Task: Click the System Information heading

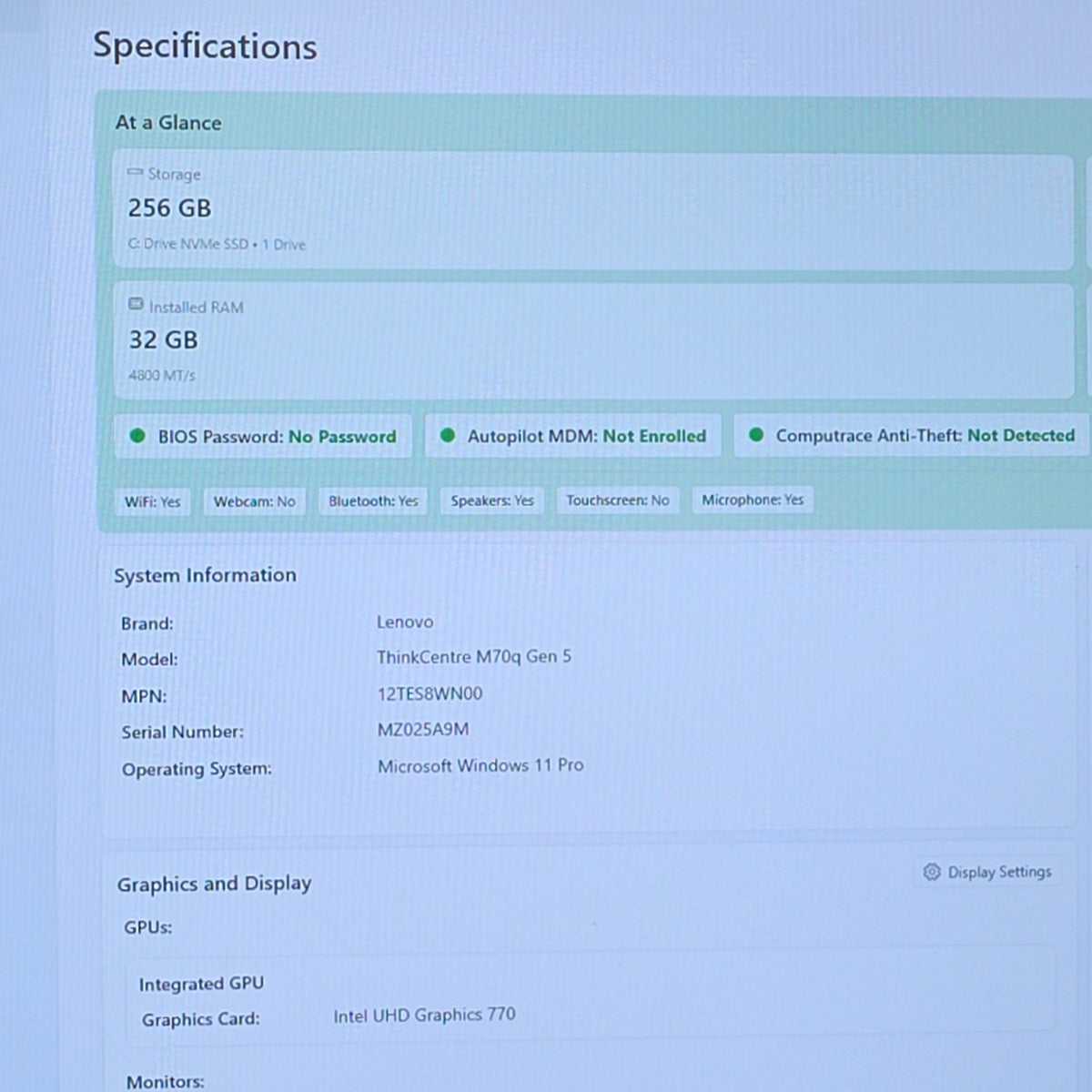Action: click(205, 575)
